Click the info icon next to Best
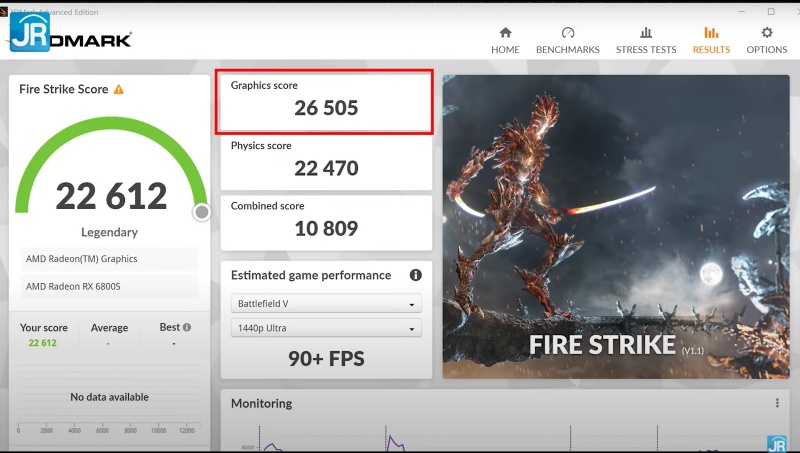This screenshot has width=800, height=453. pyautogui.click(x=187, y=327)
